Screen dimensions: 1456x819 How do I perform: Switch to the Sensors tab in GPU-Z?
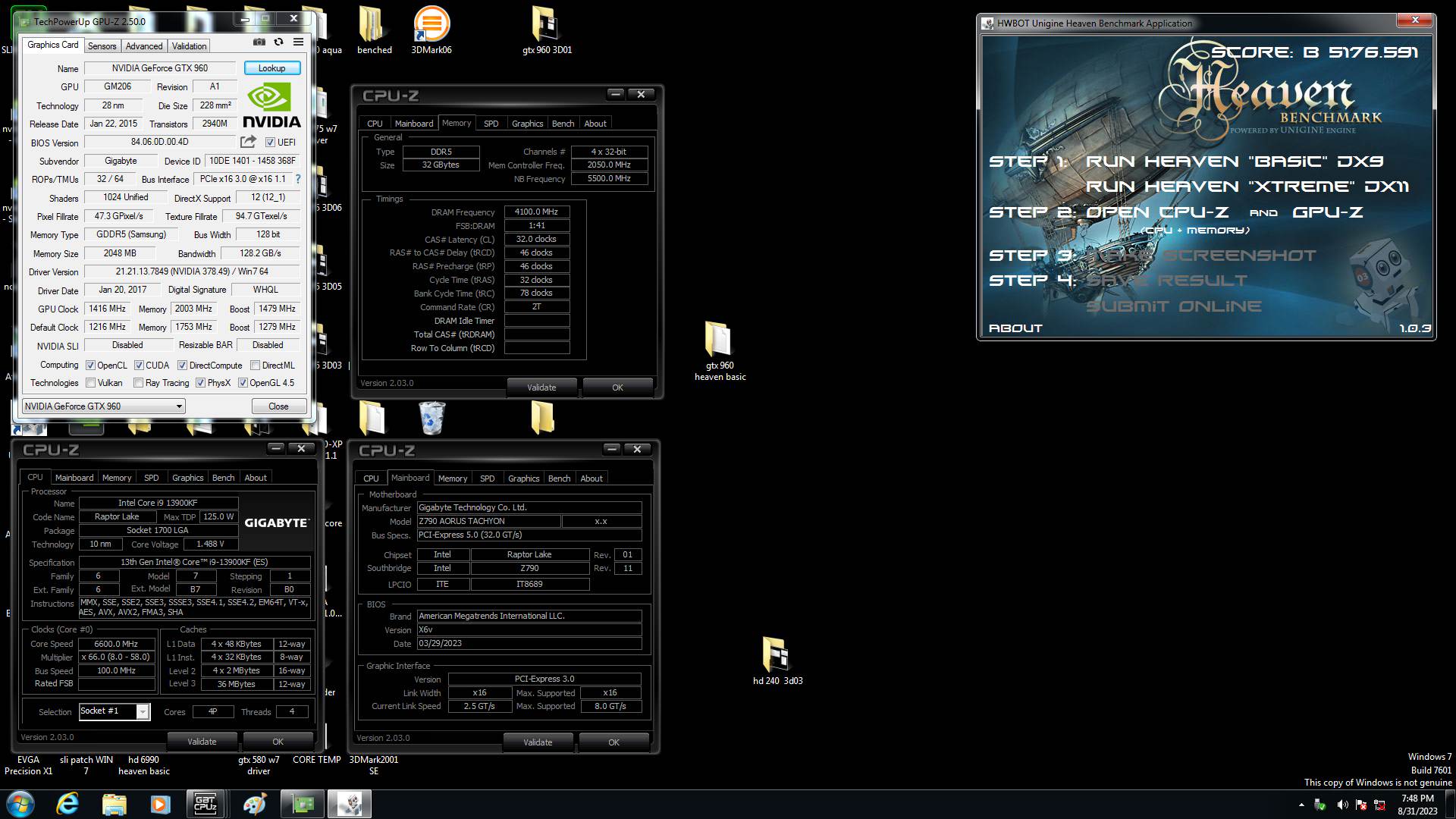click(x=102, y=46)
